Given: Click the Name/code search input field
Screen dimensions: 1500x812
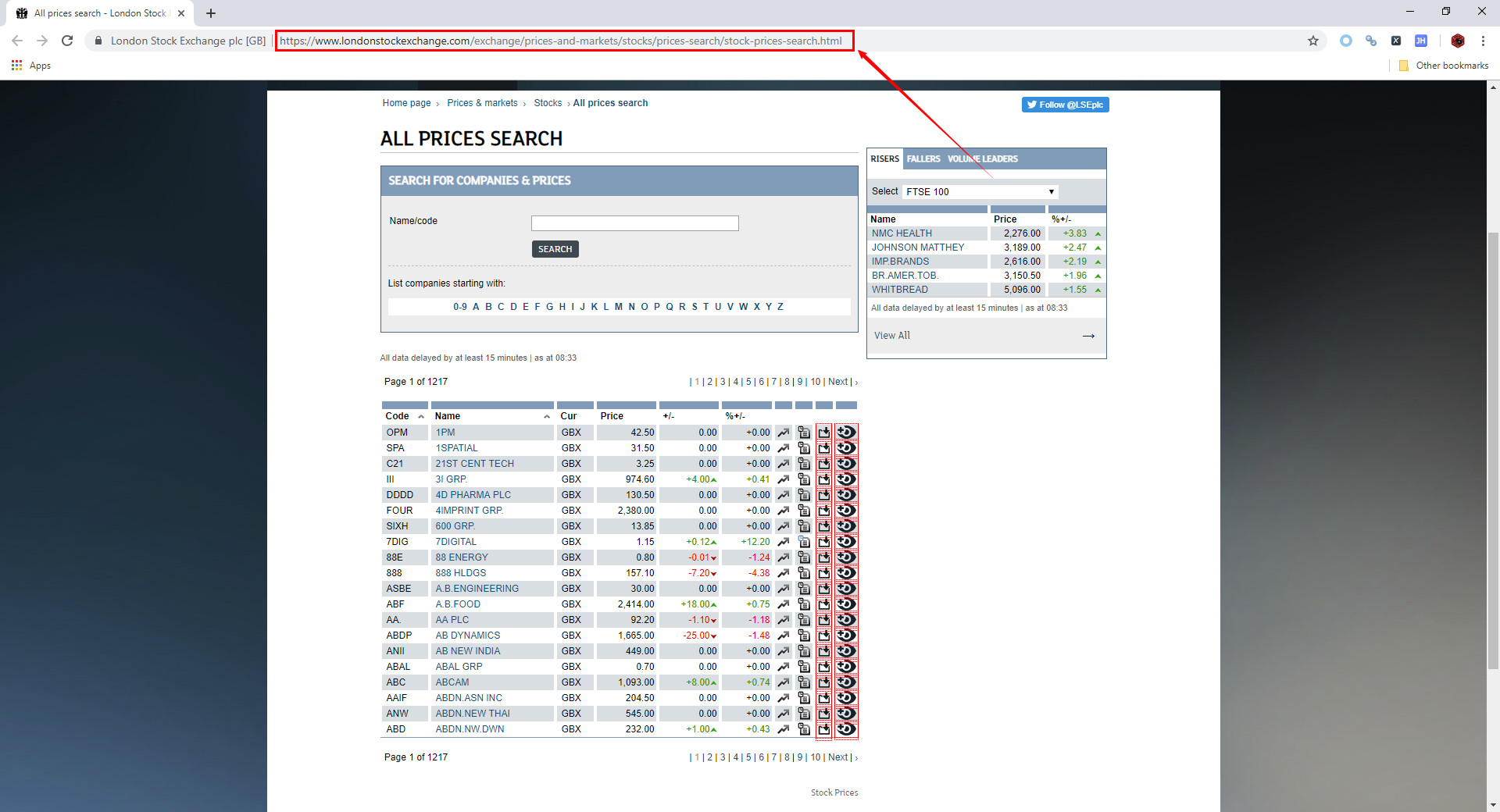Looking at the screenshot, I should click(634, 223).
